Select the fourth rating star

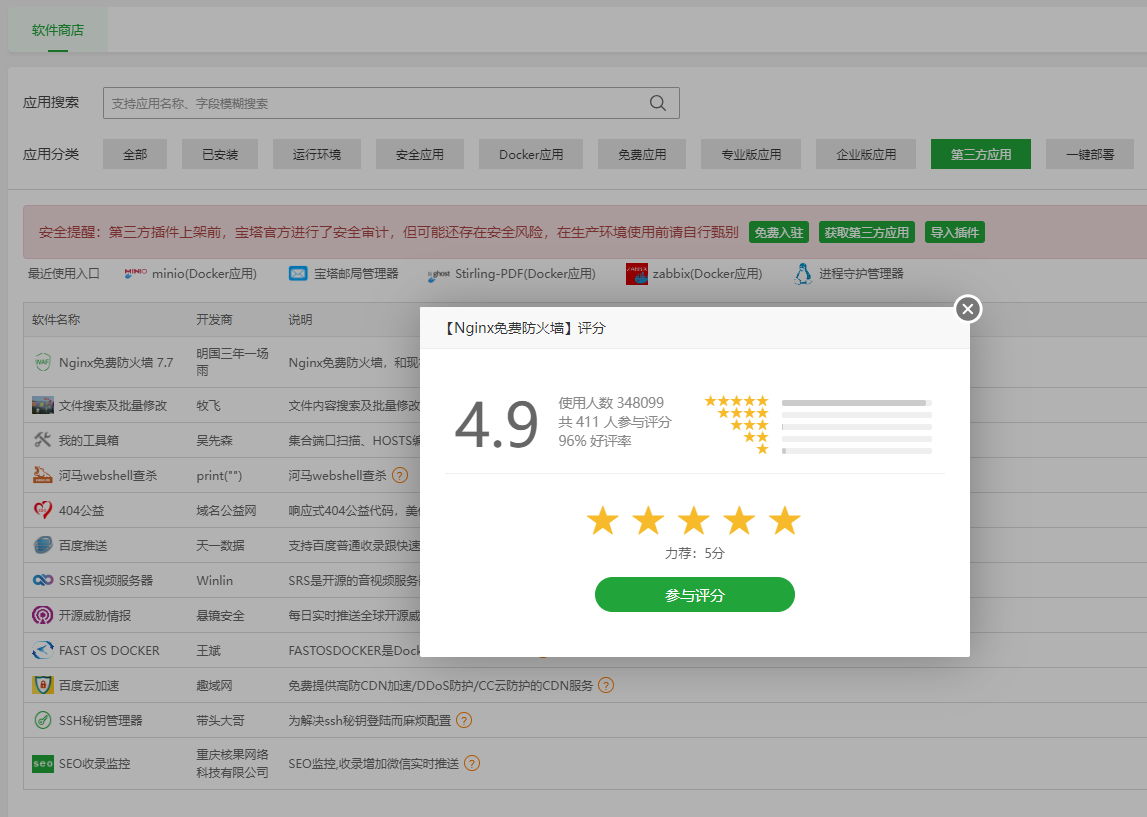(x=739, y=521)
